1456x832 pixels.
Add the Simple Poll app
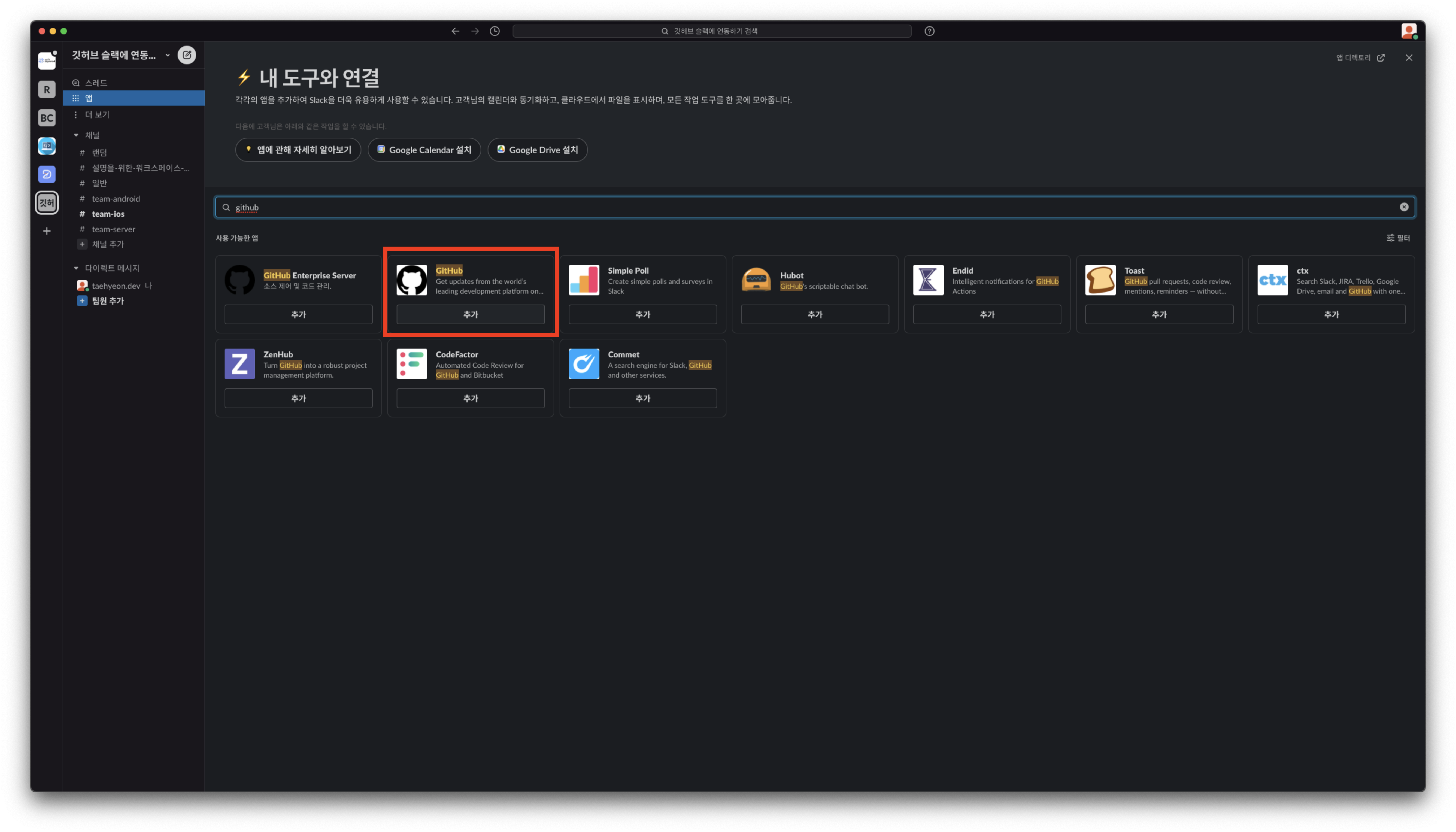(642, 314)
